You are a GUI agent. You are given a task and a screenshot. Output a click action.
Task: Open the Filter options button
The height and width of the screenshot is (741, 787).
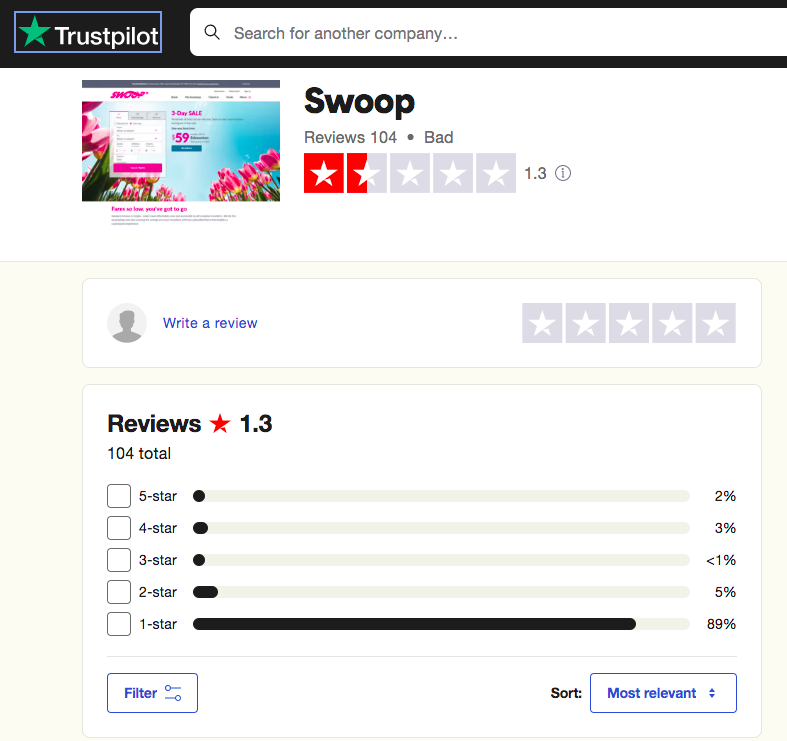pyautogui.click(x=152, y=693)
